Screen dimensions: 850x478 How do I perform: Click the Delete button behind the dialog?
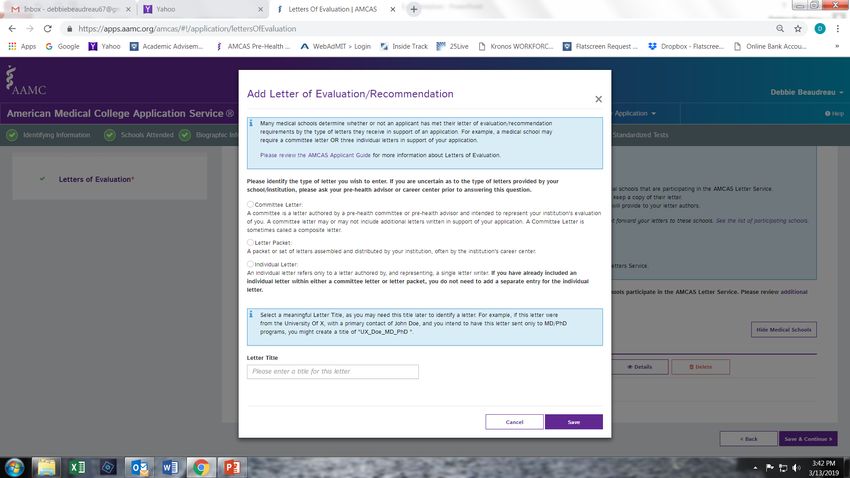coord(700,367)
